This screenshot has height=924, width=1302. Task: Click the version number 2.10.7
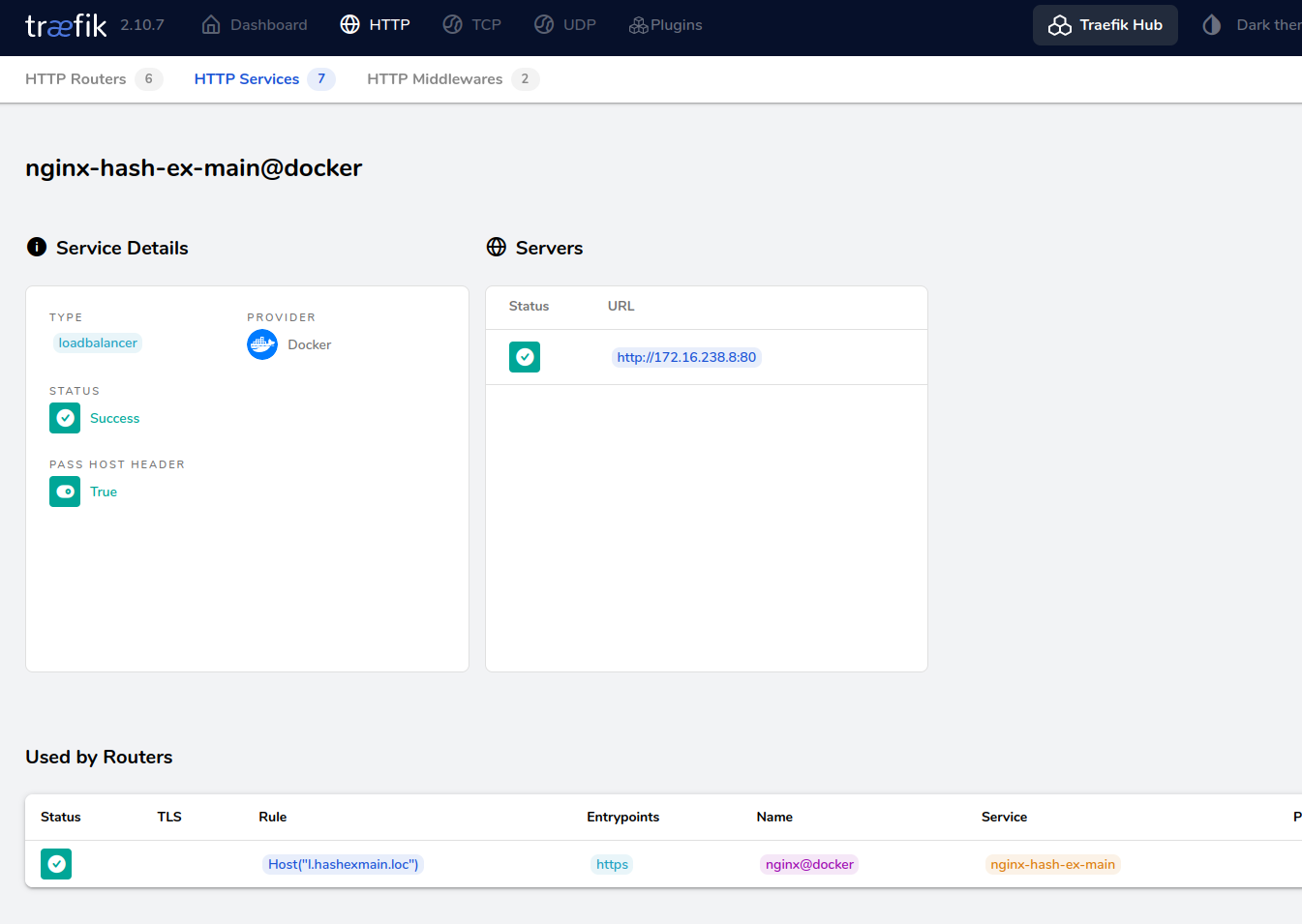142,25
